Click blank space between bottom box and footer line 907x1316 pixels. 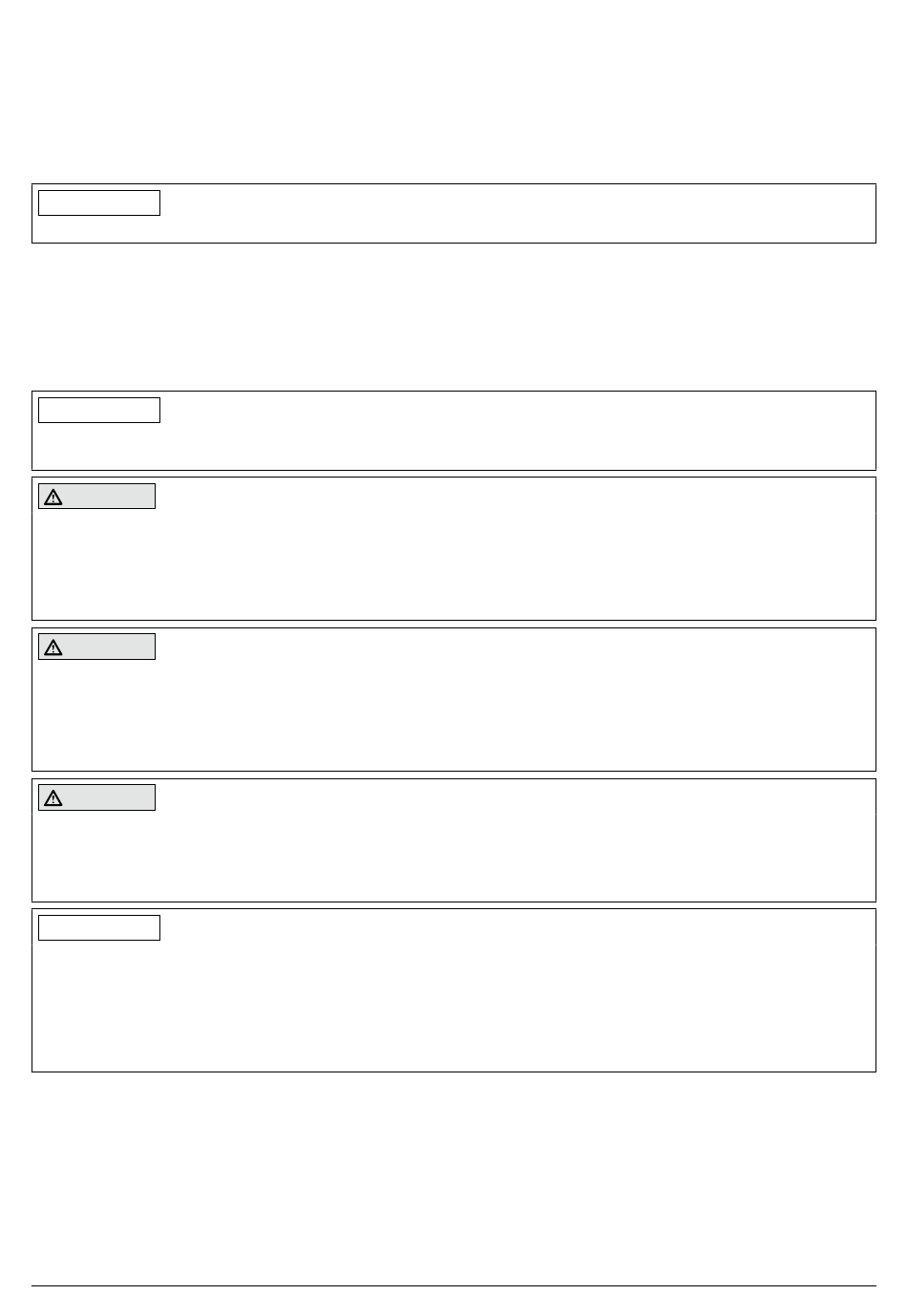pos(453,1178)
